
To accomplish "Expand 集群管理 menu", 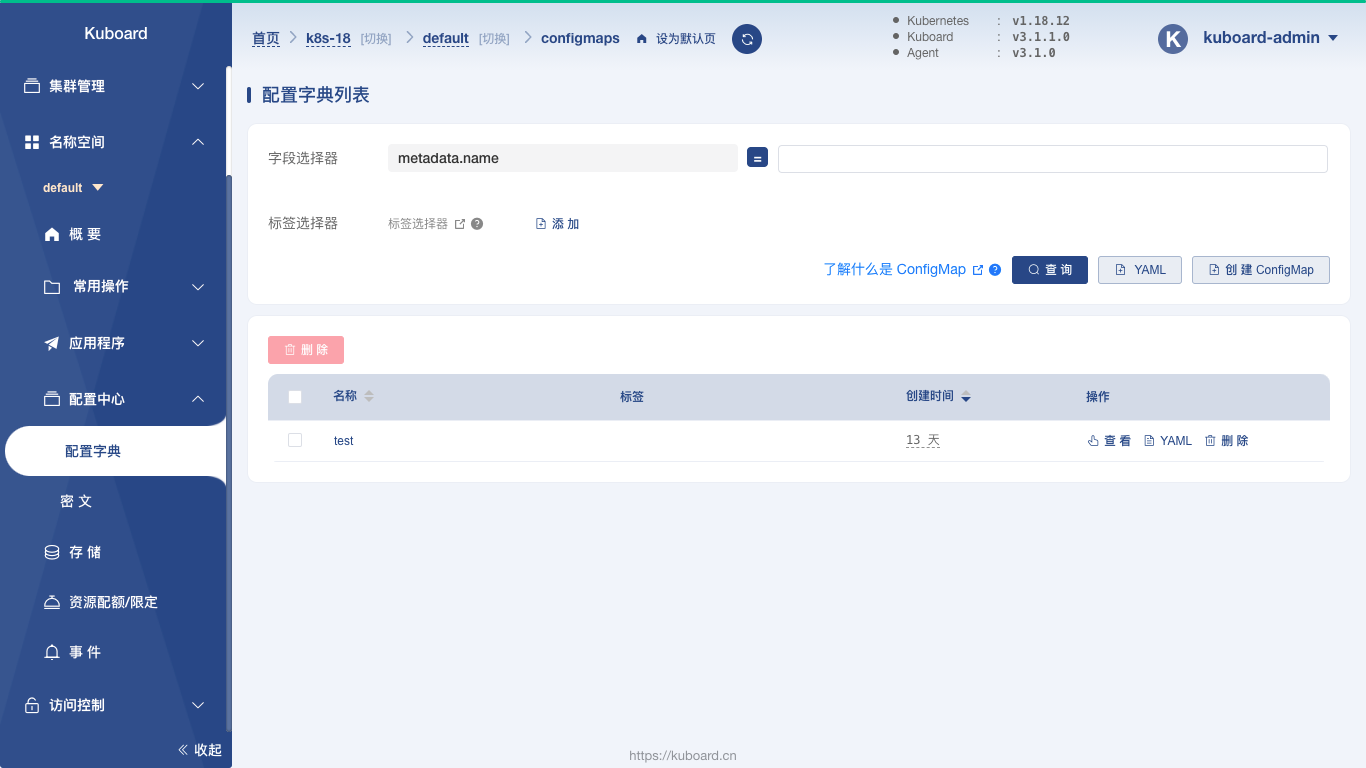I will click(x=115, y=86).
